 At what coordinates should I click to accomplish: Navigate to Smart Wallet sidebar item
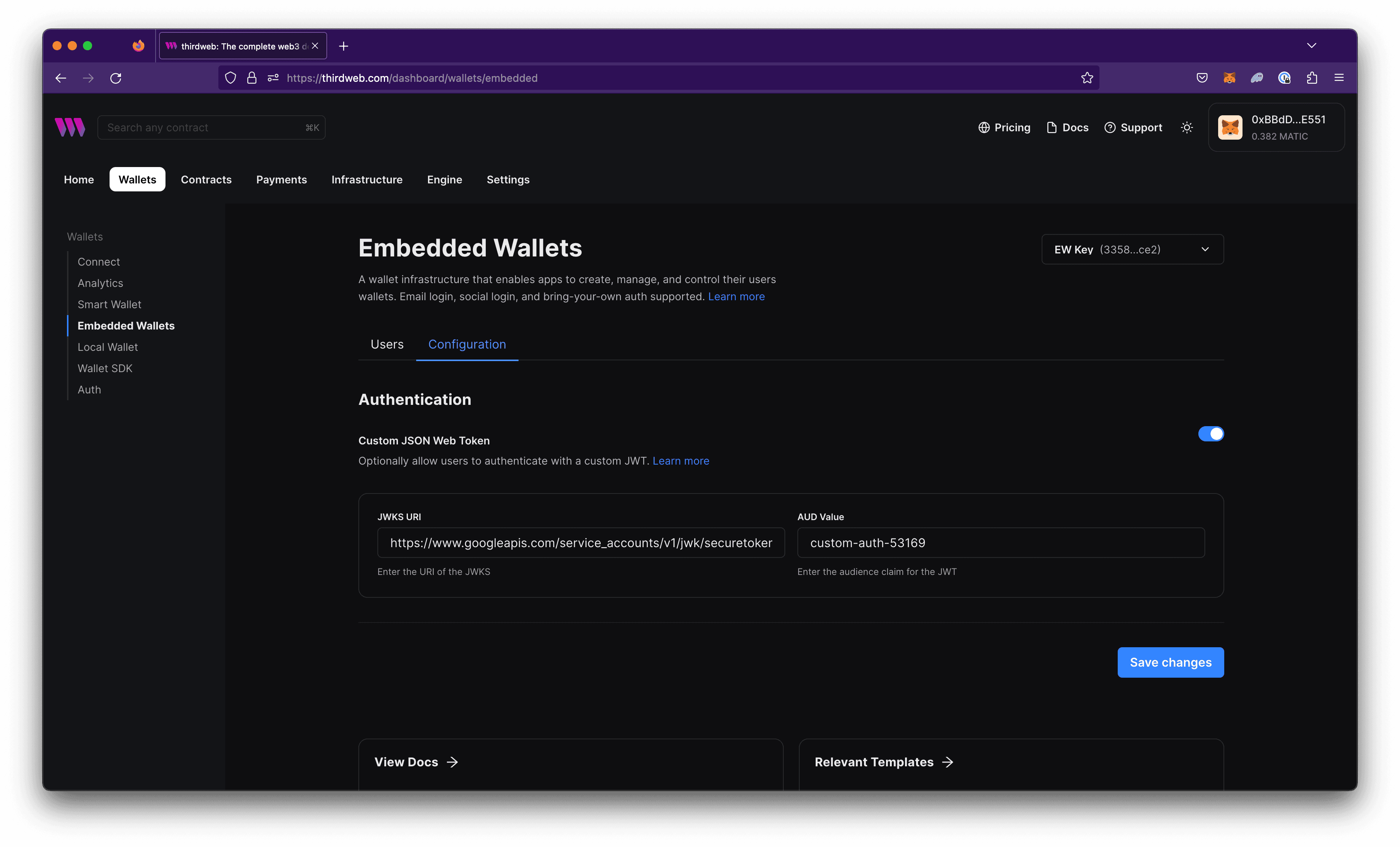109,304
